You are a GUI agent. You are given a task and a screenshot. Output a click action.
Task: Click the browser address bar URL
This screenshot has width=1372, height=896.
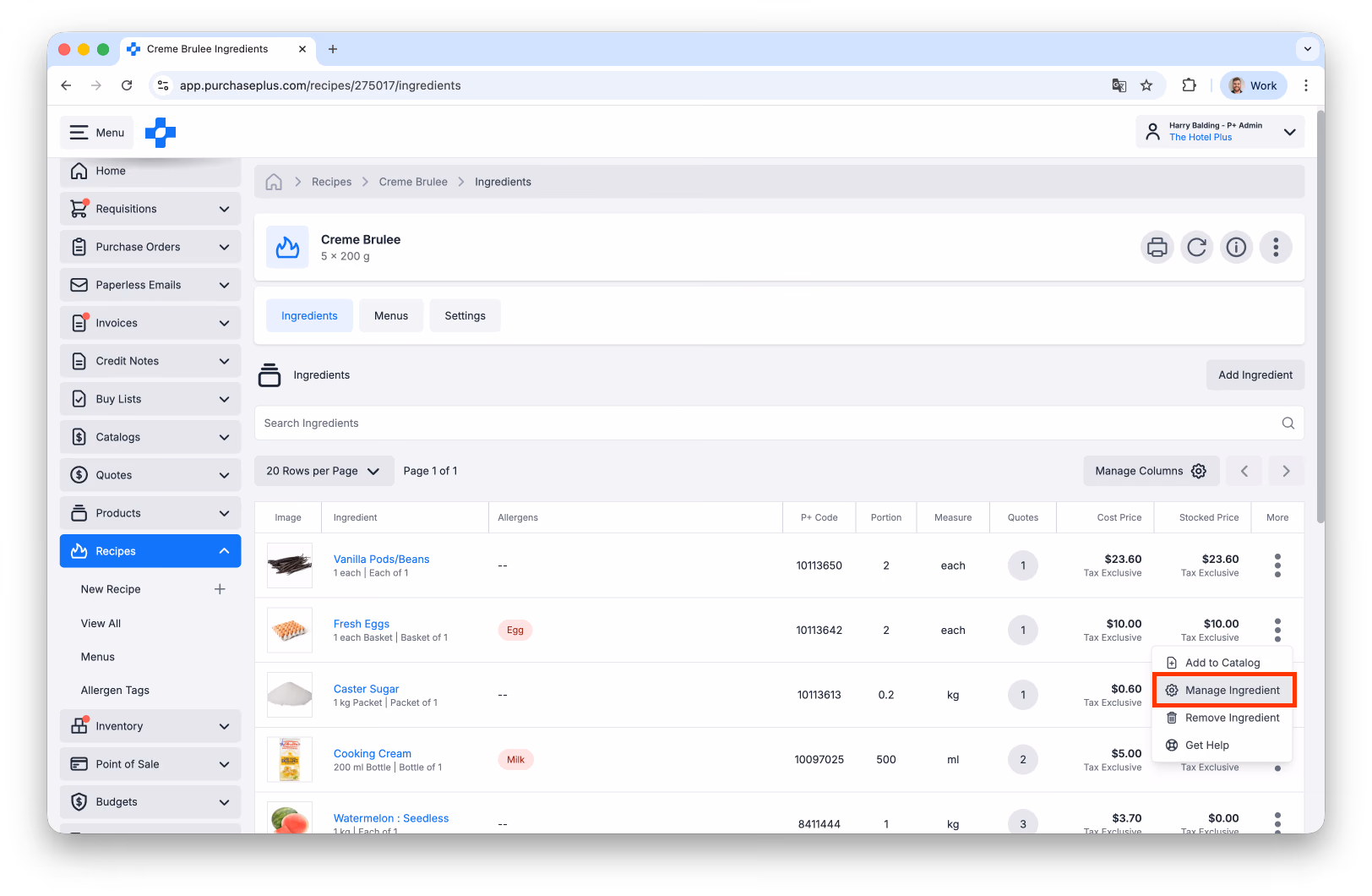tap(320, 85)
